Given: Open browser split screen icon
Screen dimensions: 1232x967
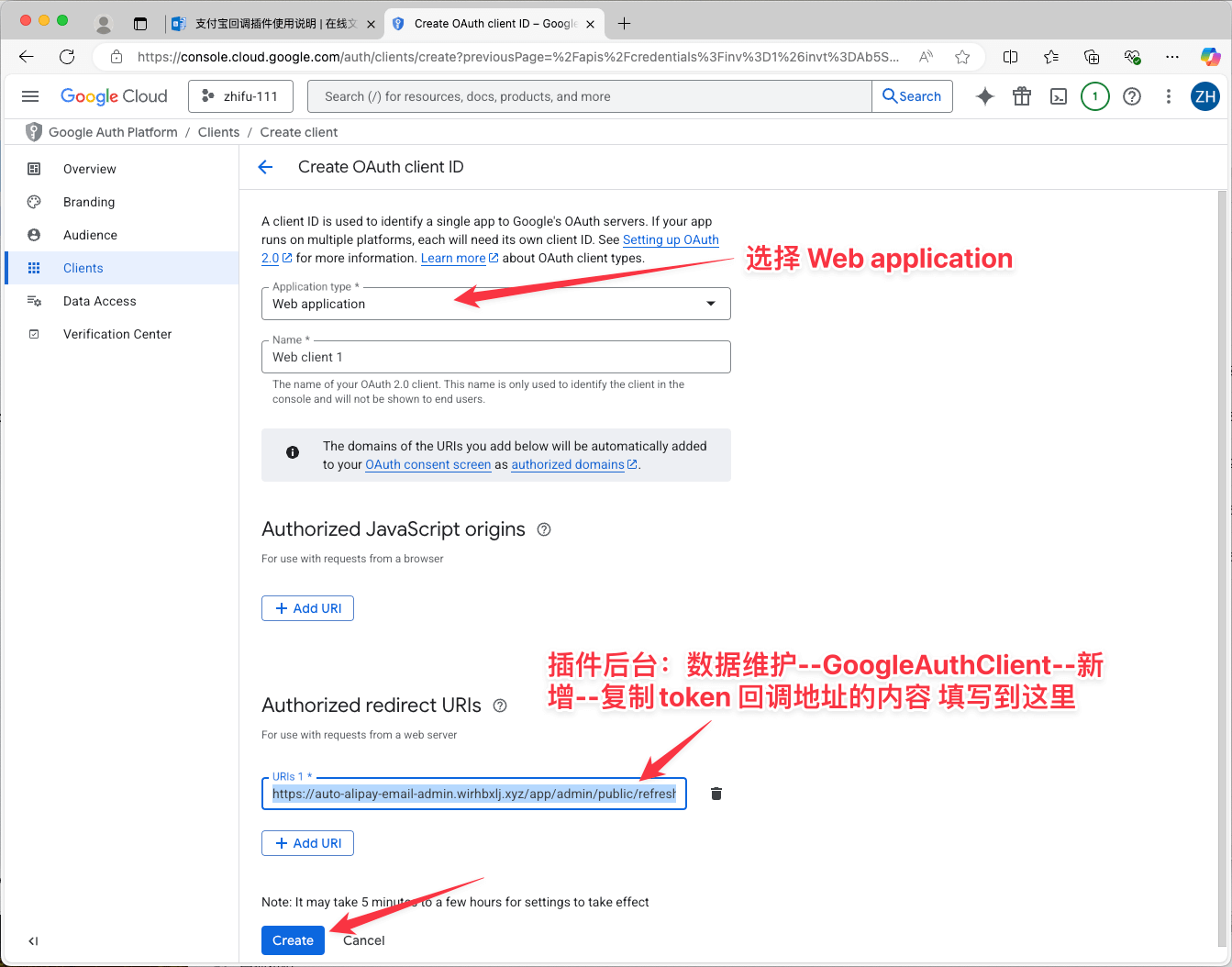Looking at the screenshot, I should [1011, 57].
